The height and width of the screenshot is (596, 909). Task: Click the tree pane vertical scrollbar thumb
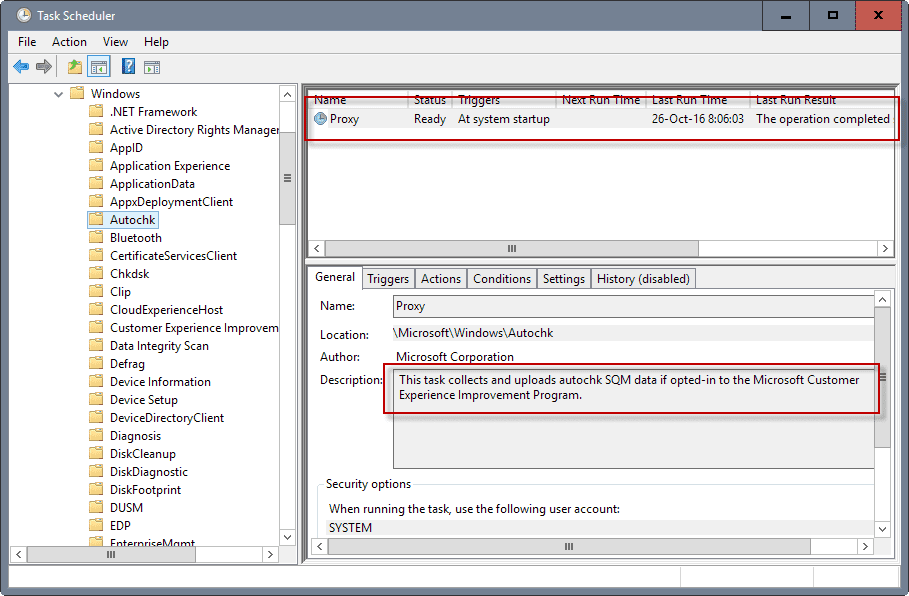coord(288,179)
